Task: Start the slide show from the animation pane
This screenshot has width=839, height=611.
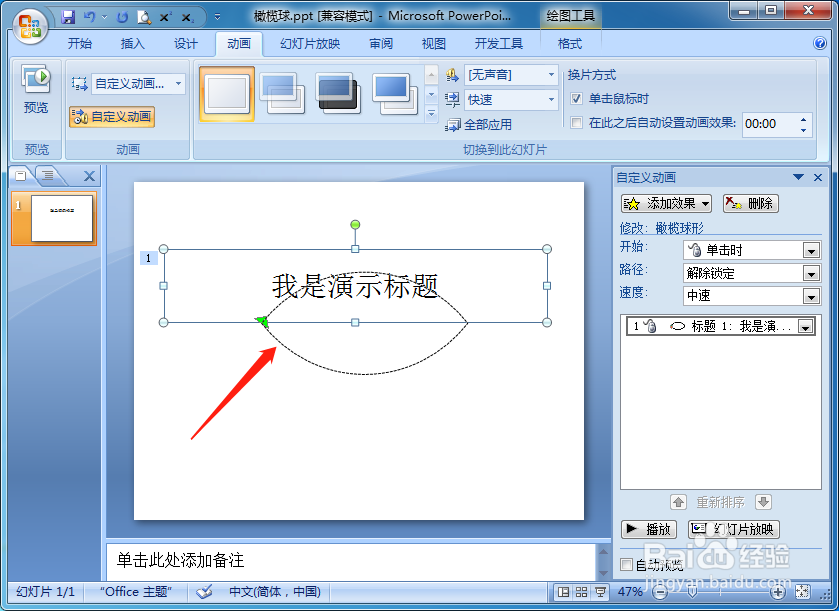Action: (734, 529)
